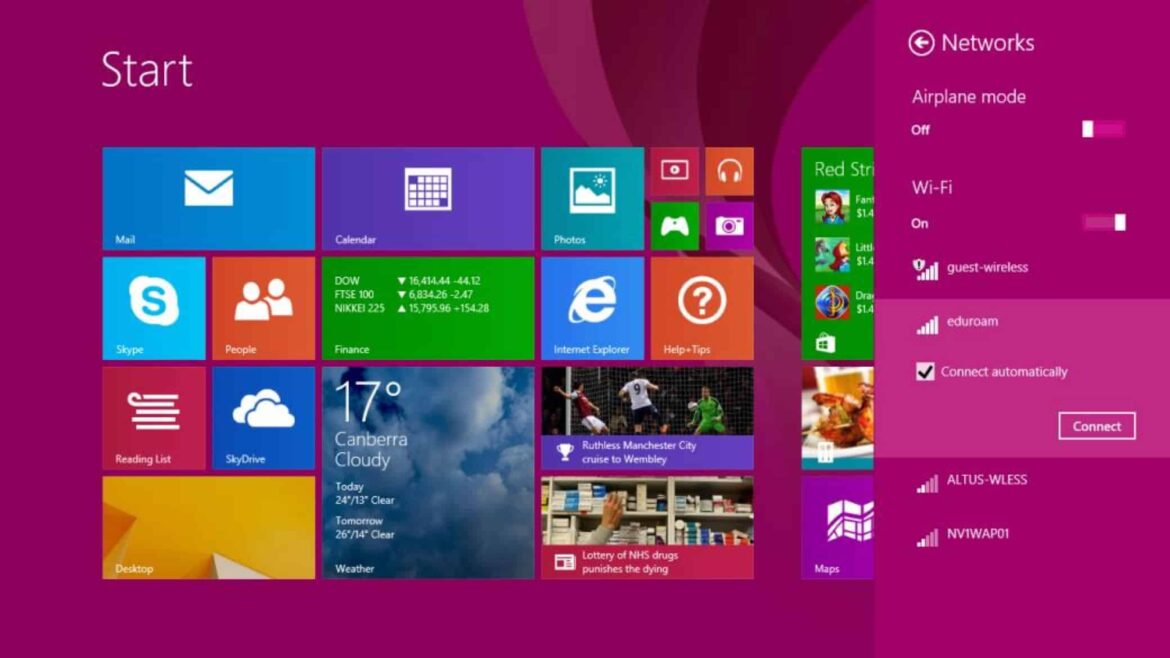Select the ALTUS-WLESS network

pyautogui.click(x=986, y=481)
